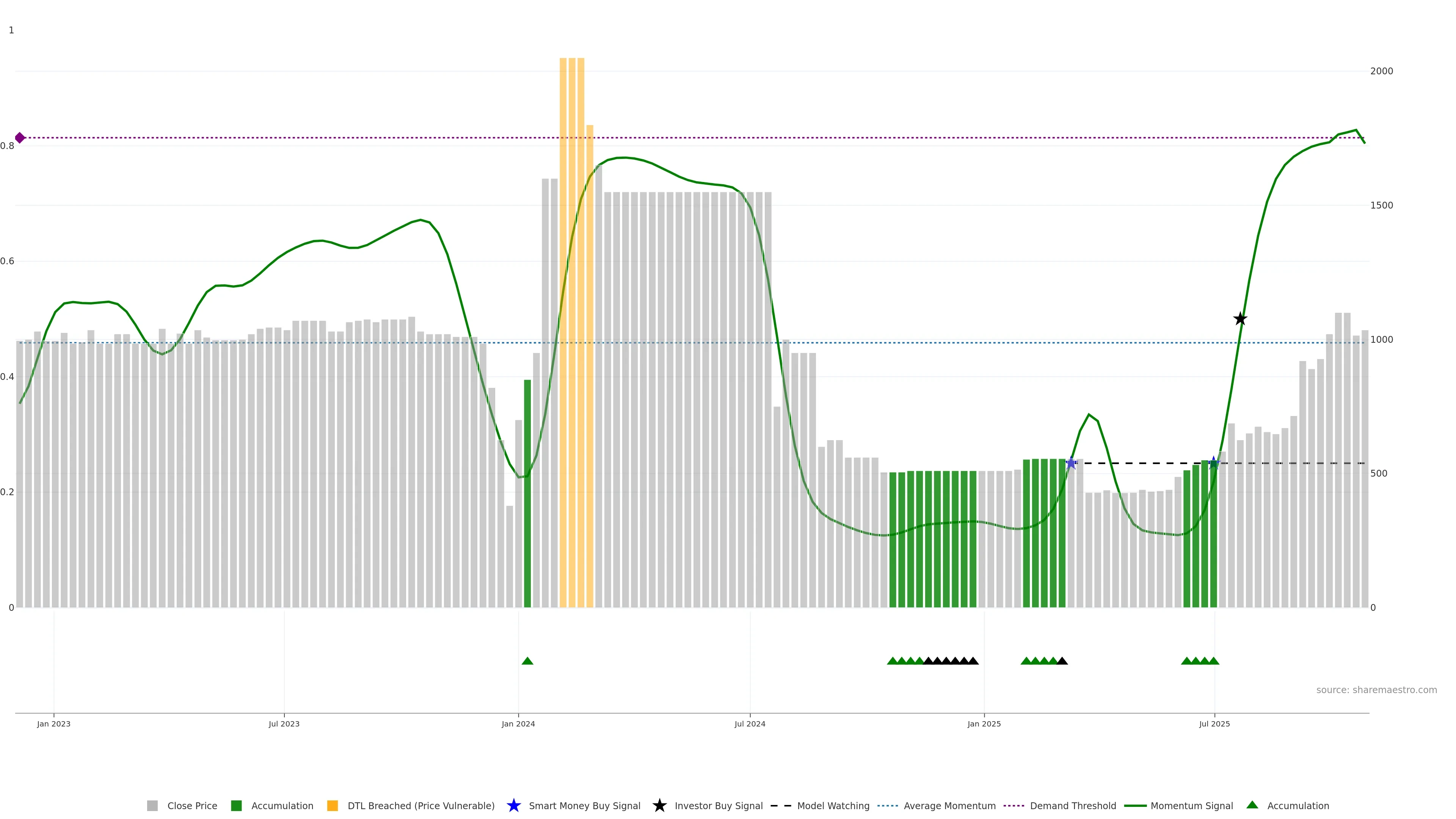The image size is (1456, 819).
Task: Click the blue star at dashed line start
Action: pos(1070,463)
